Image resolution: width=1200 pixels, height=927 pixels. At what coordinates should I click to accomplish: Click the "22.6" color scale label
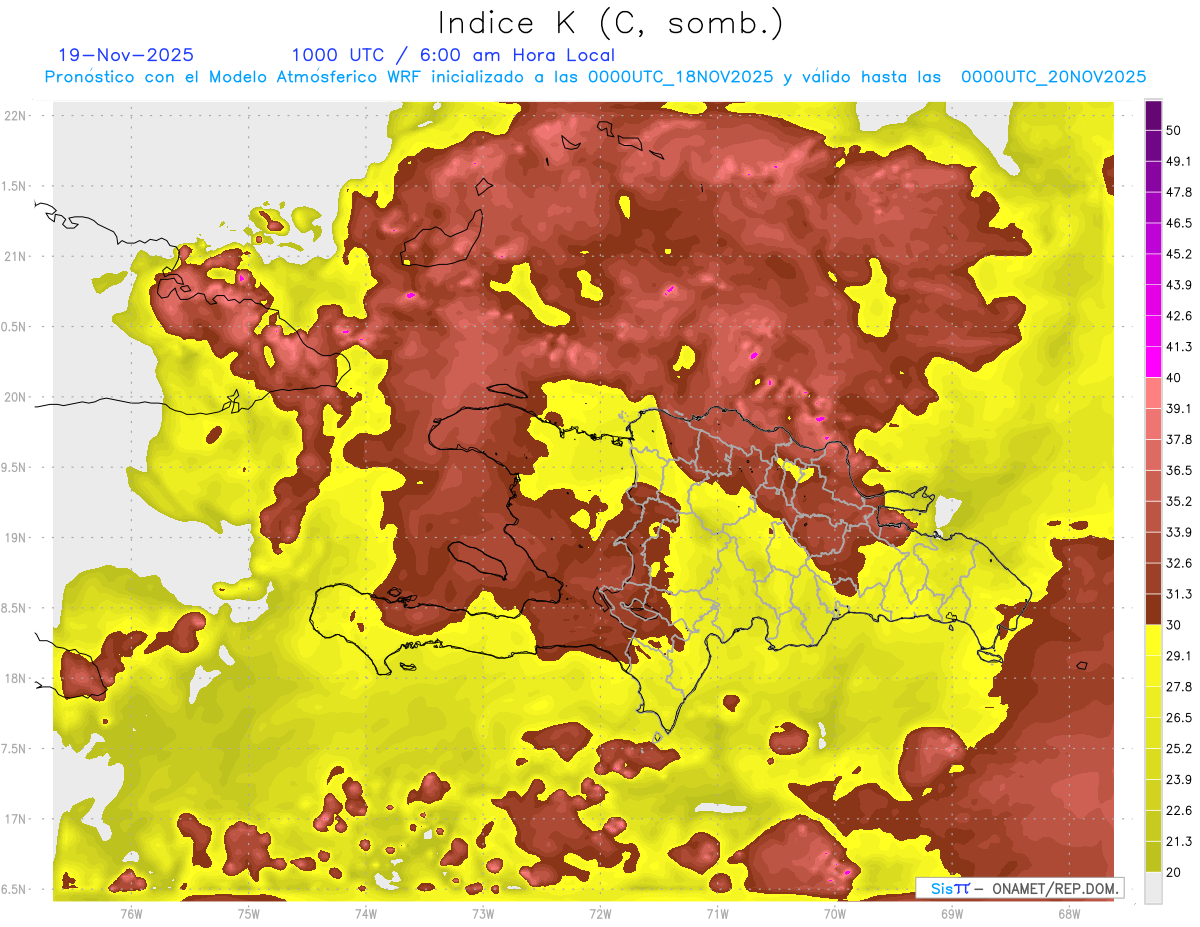1178,811
